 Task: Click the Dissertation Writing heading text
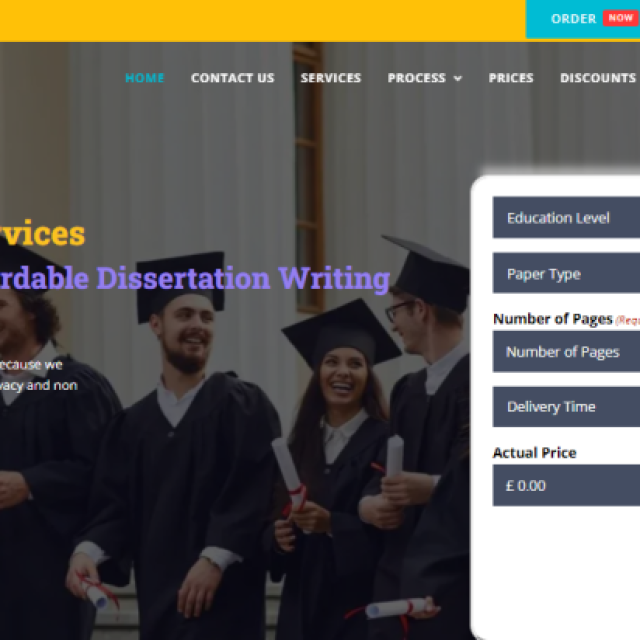coord(243,279)
